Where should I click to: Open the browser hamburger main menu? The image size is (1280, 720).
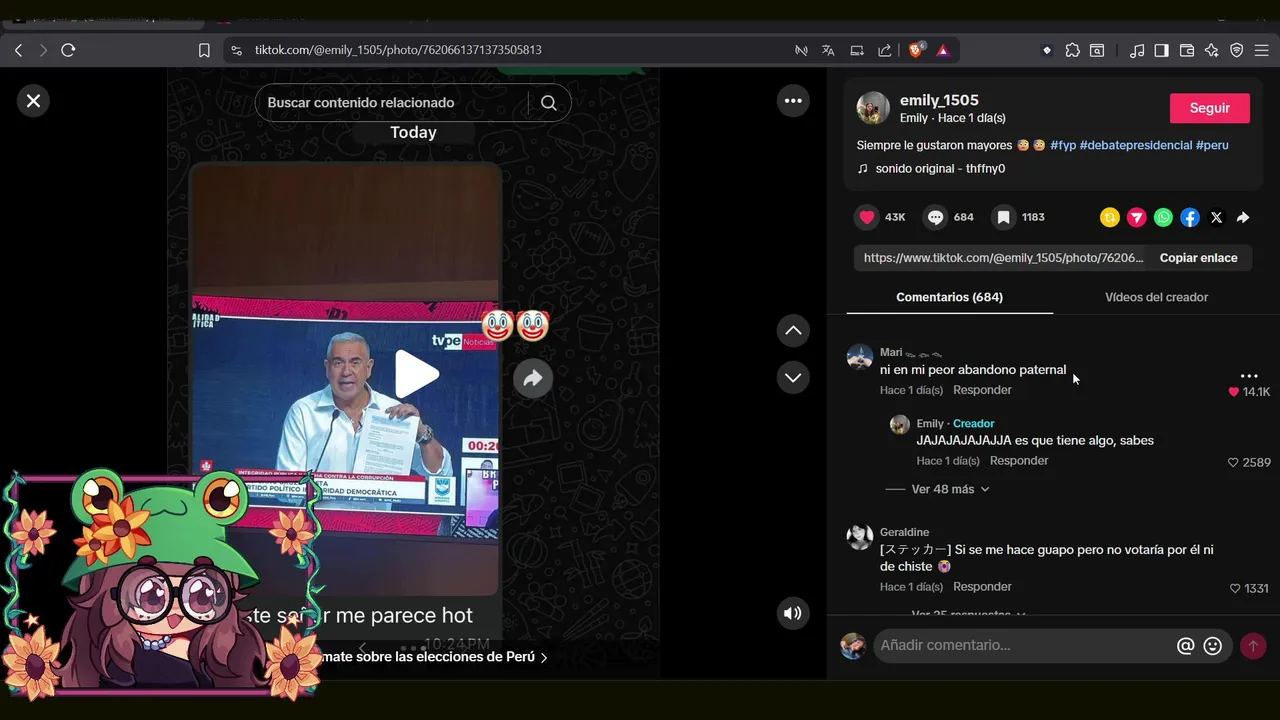click(1262, 50)
